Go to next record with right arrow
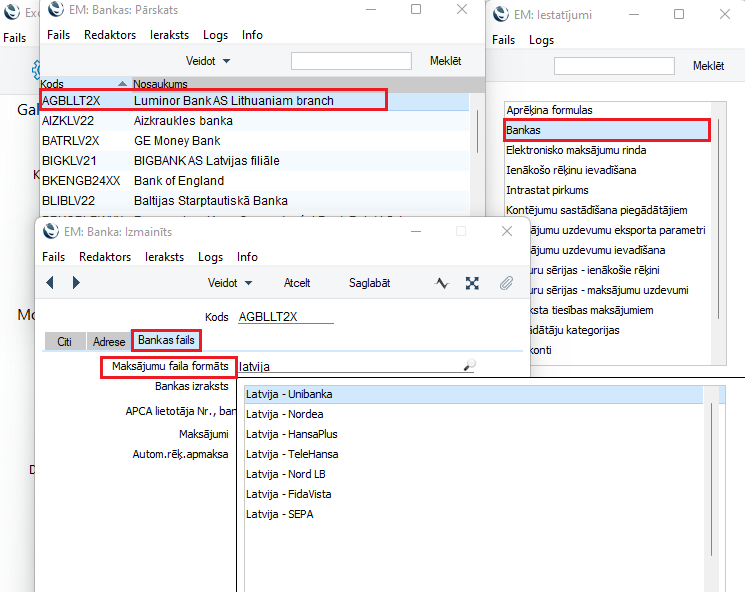Image resolution: width=745 pixels, height=592 pixels. [76, 283]
